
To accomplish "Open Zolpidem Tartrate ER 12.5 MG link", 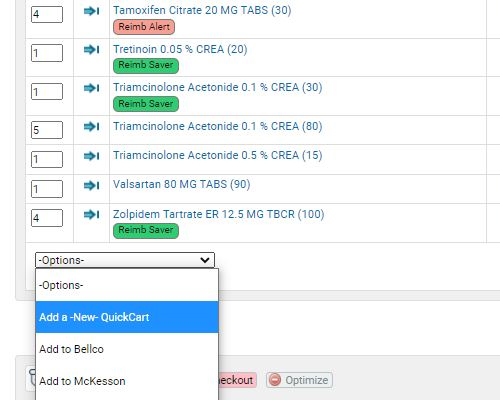I will point(218,214).
